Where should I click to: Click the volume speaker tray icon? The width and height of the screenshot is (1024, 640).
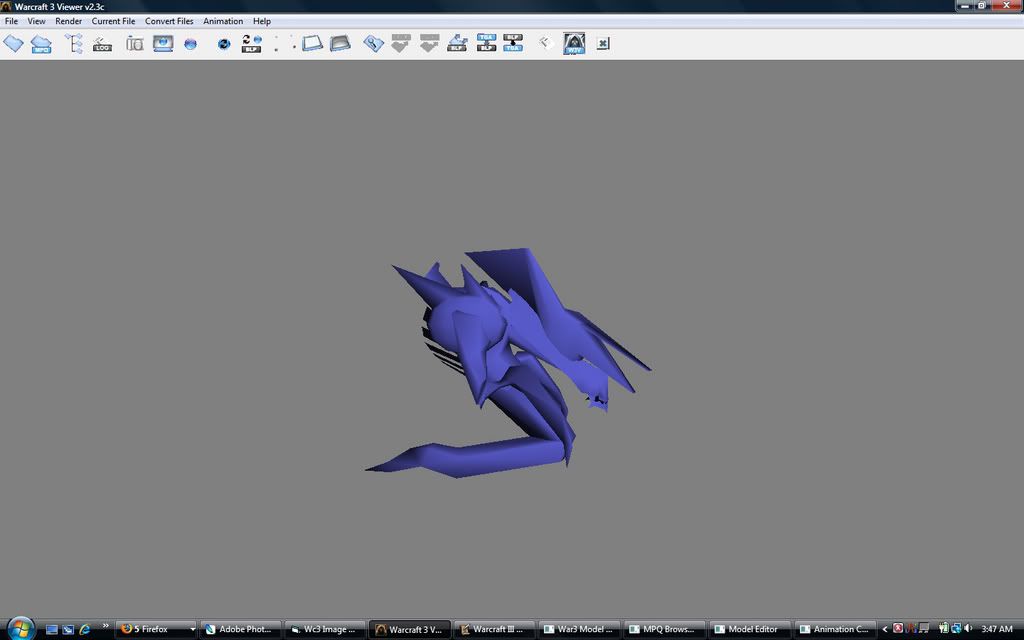(968, 629)
